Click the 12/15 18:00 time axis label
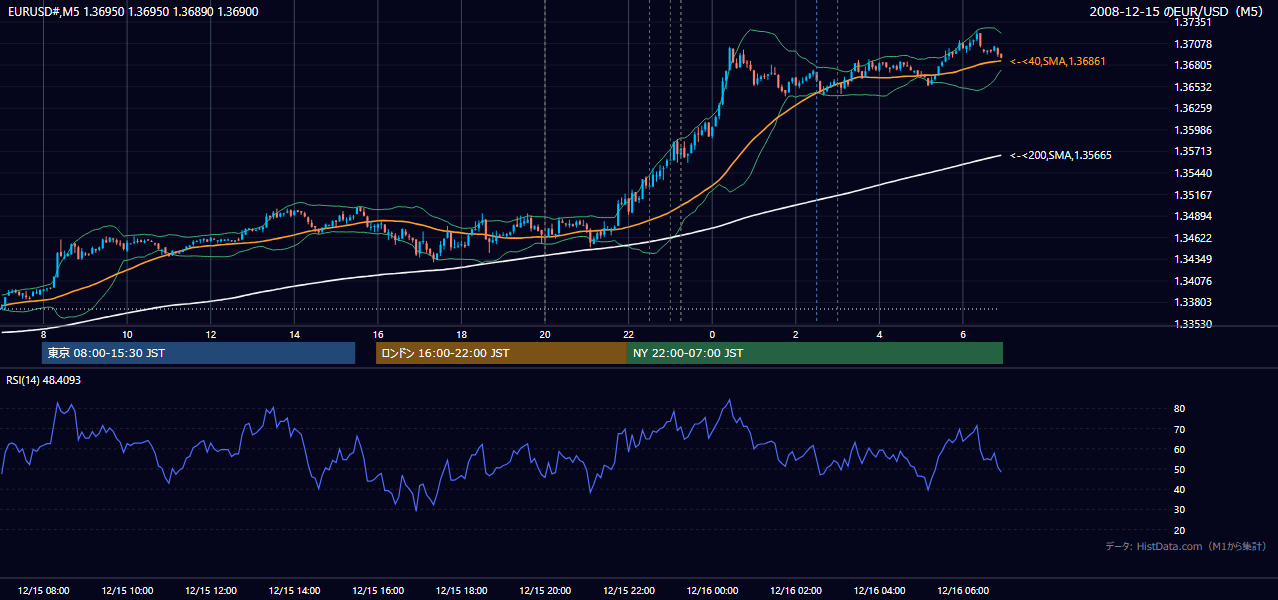The height and width of the screenshot is (600, 1278). pos(461,591)
